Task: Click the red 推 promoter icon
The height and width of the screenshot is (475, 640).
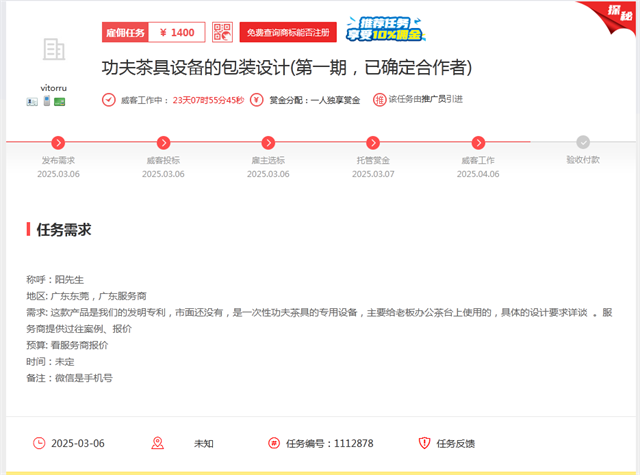Action: pyautogui.click(x=379, y=100)
